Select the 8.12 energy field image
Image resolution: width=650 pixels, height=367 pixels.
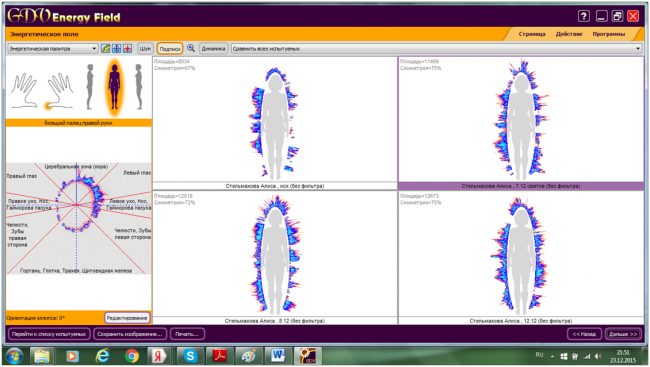click(x=275, y=254)
